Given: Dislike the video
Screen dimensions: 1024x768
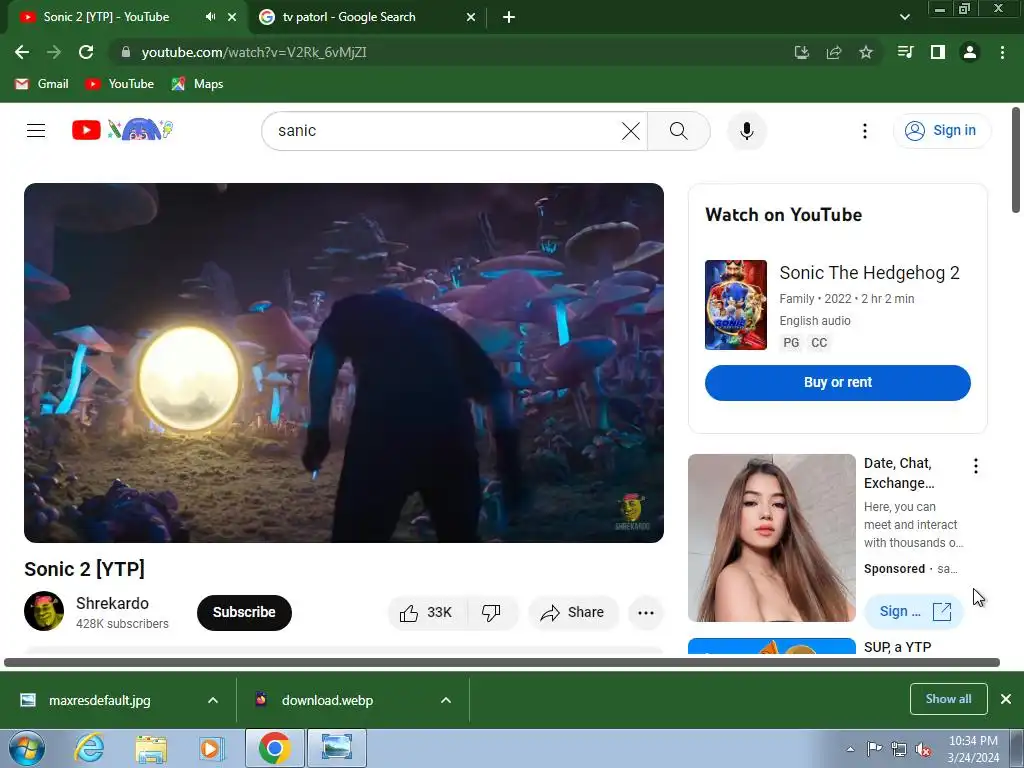Looking at the screenshot, I should [491, 613].
